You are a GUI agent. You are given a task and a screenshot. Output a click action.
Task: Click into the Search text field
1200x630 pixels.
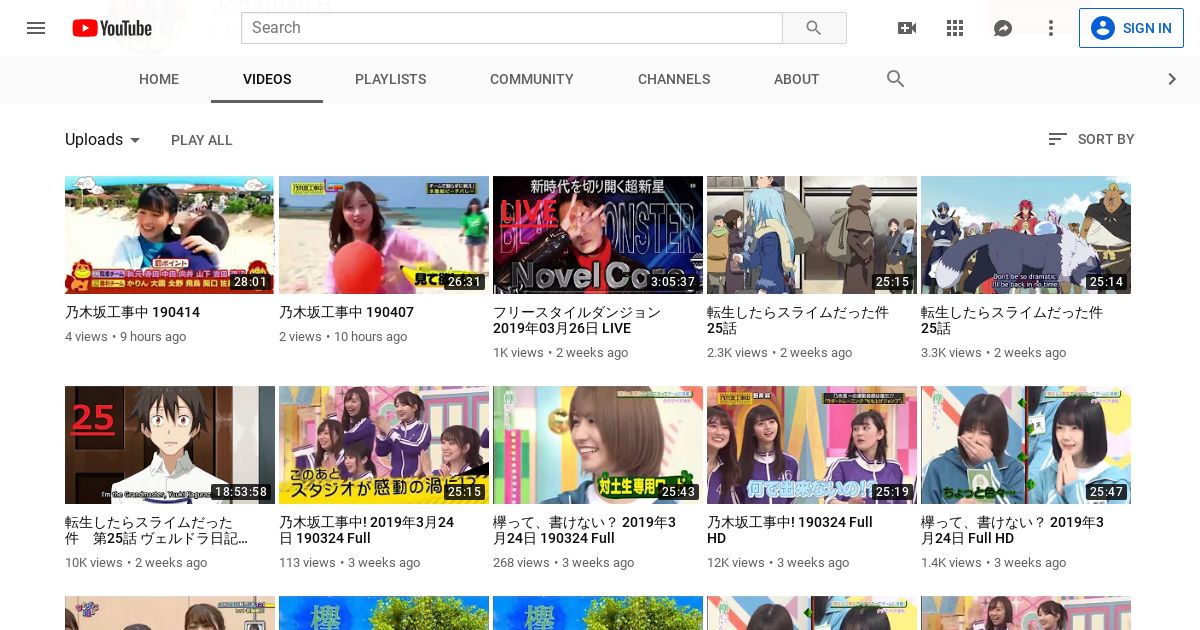[x=512, y=28]
